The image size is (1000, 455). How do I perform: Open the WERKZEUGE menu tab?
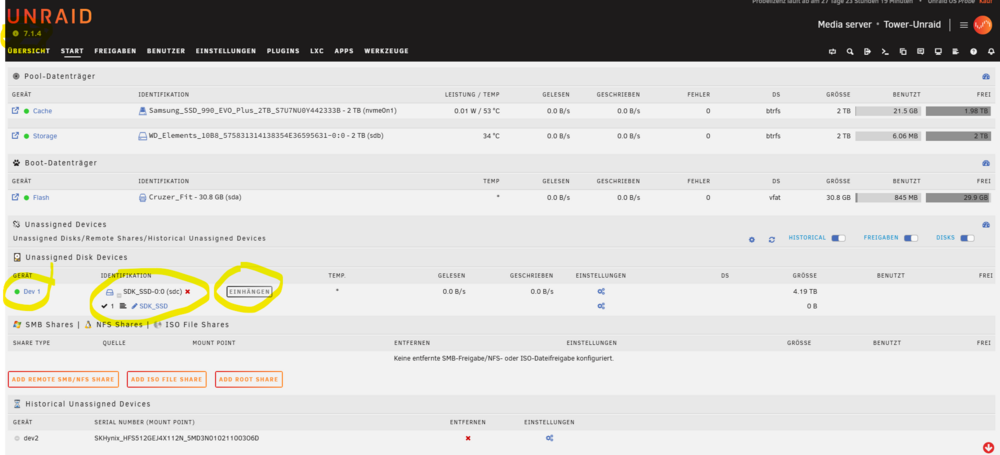pyautogui.click(x=386, y=51)
